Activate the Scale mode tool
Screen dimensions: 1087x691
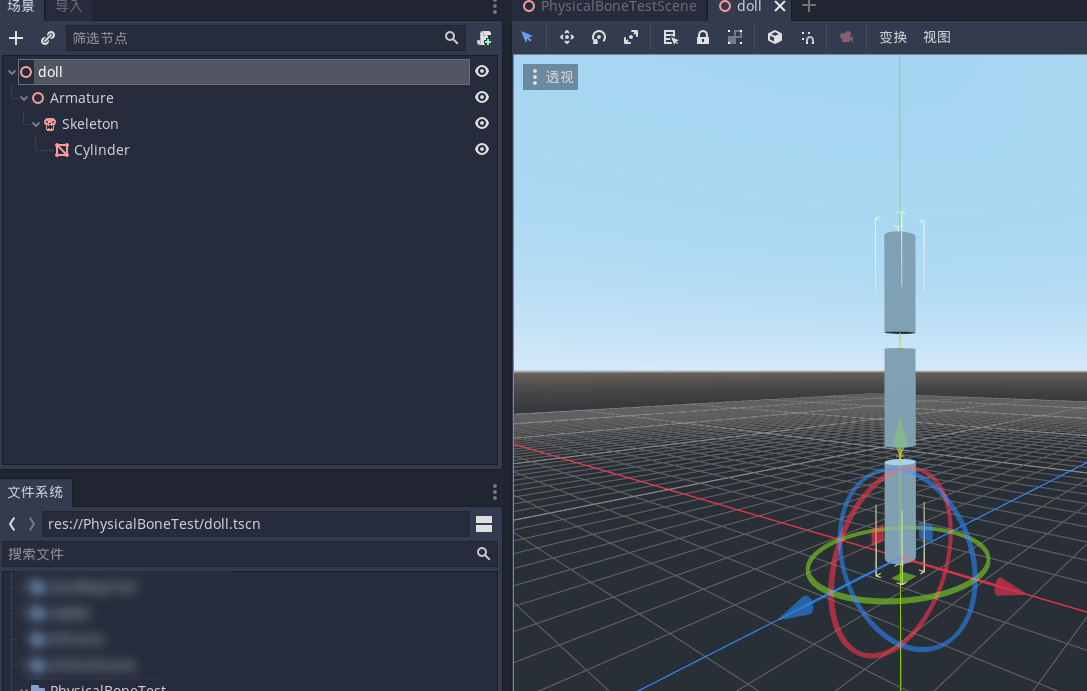point(631,37)
